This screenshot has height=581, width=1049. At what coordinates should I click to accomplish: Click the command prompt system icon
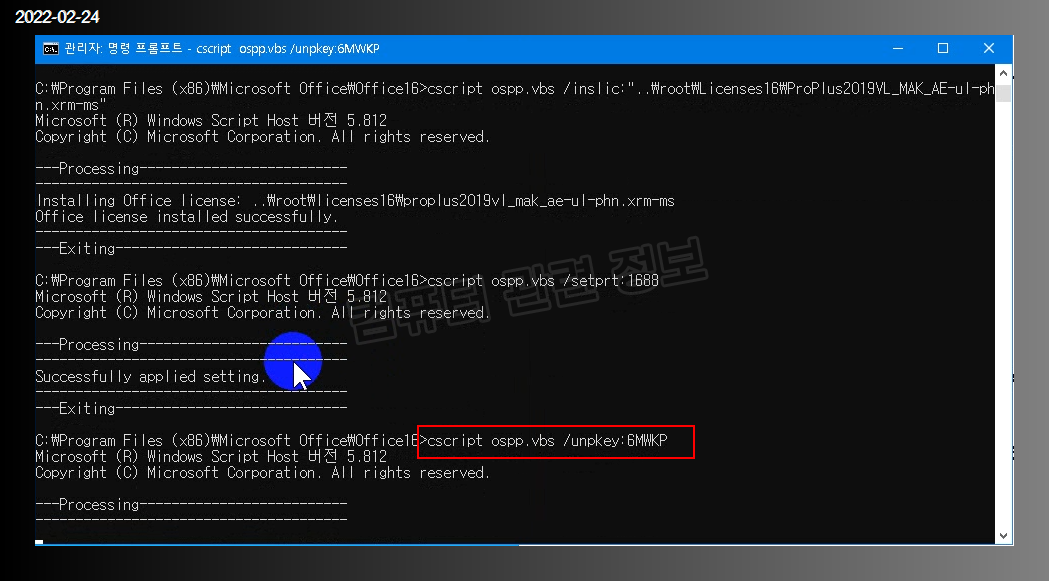[x=51, y=49]
